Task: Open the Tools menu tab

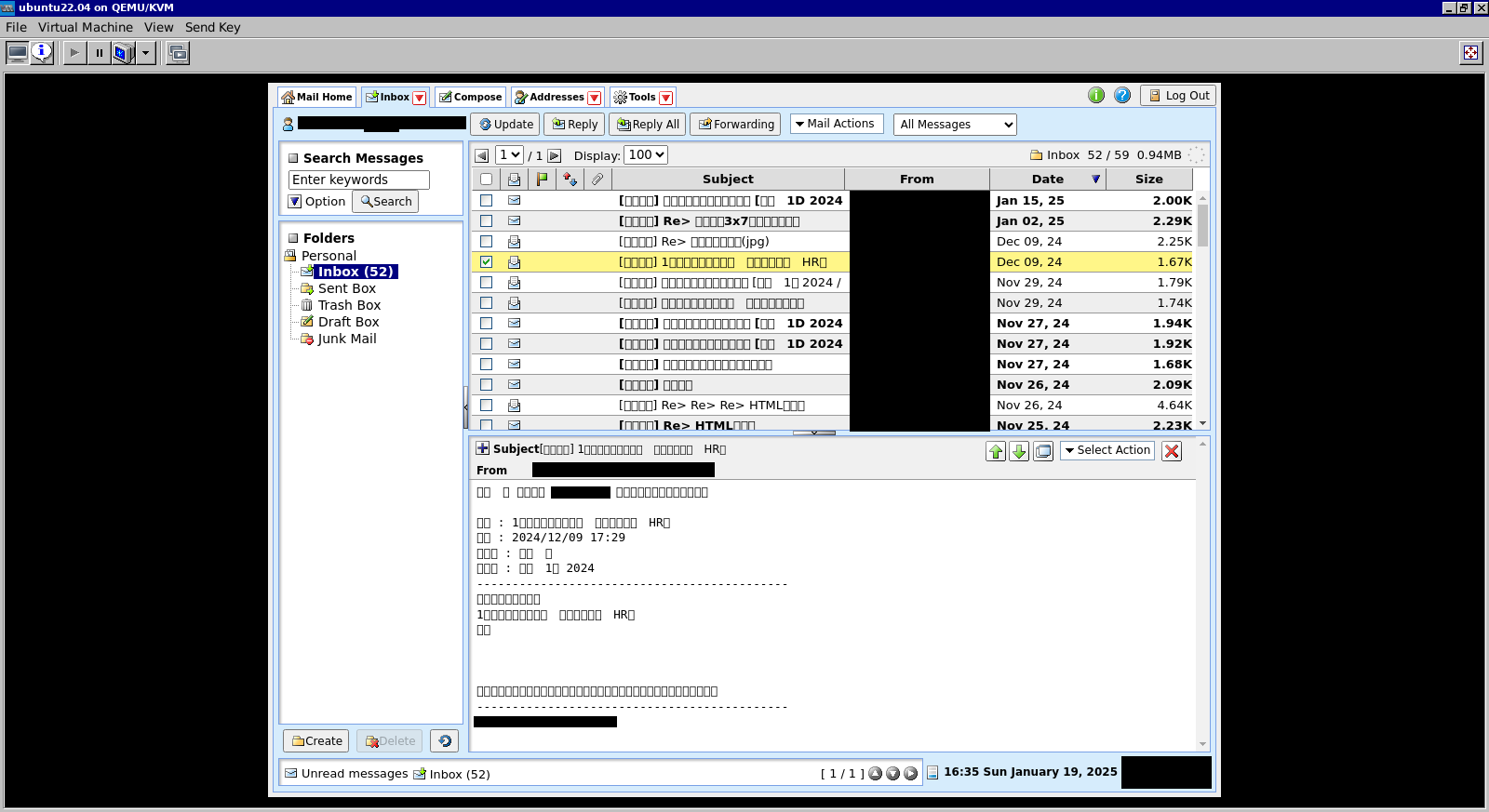Action: pyautogui.click(x=642, y=97)
